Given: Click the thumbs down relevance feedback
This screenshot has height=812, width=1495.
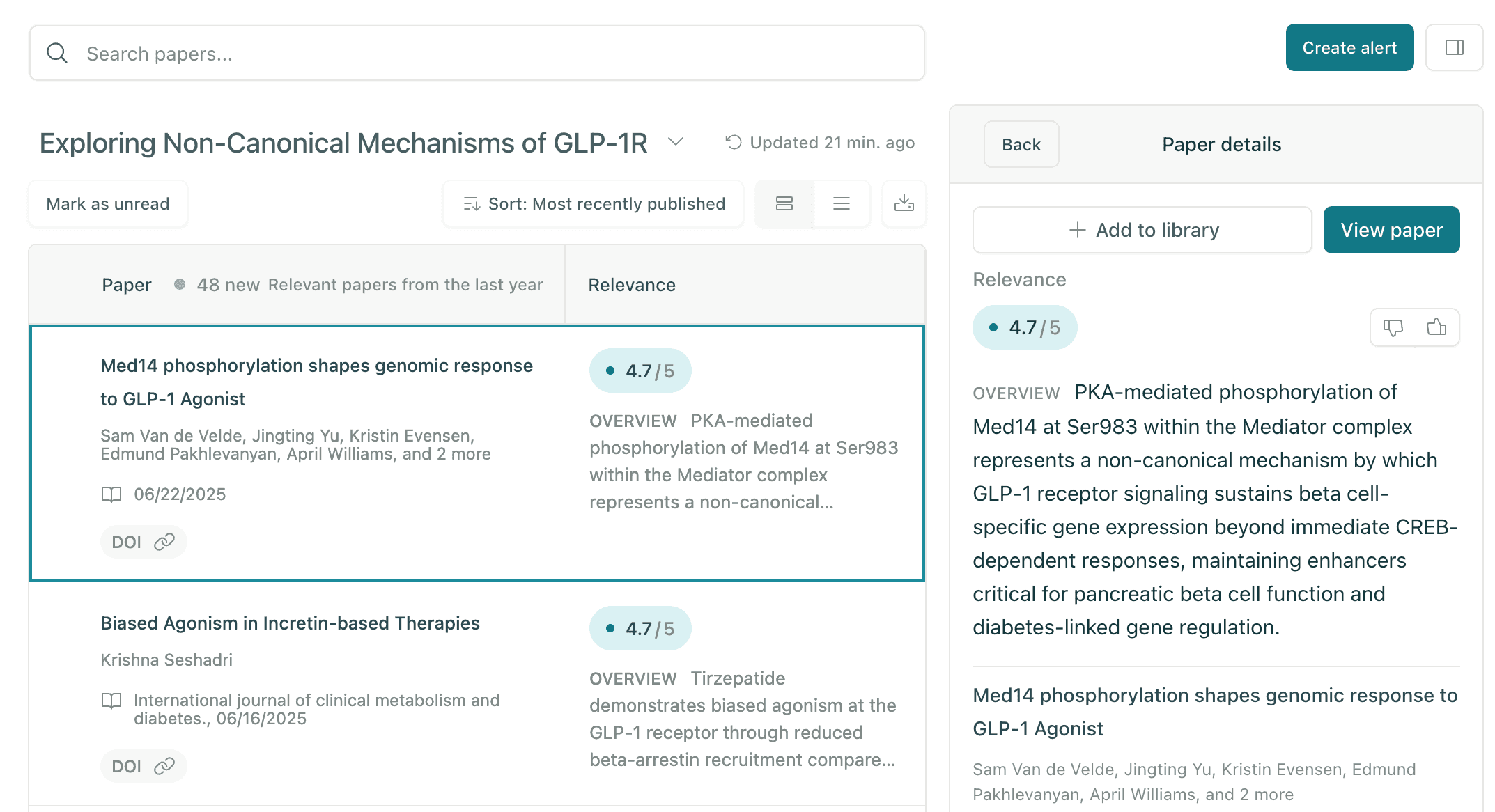Looking at the screenshot, I should pos(1393,327).
